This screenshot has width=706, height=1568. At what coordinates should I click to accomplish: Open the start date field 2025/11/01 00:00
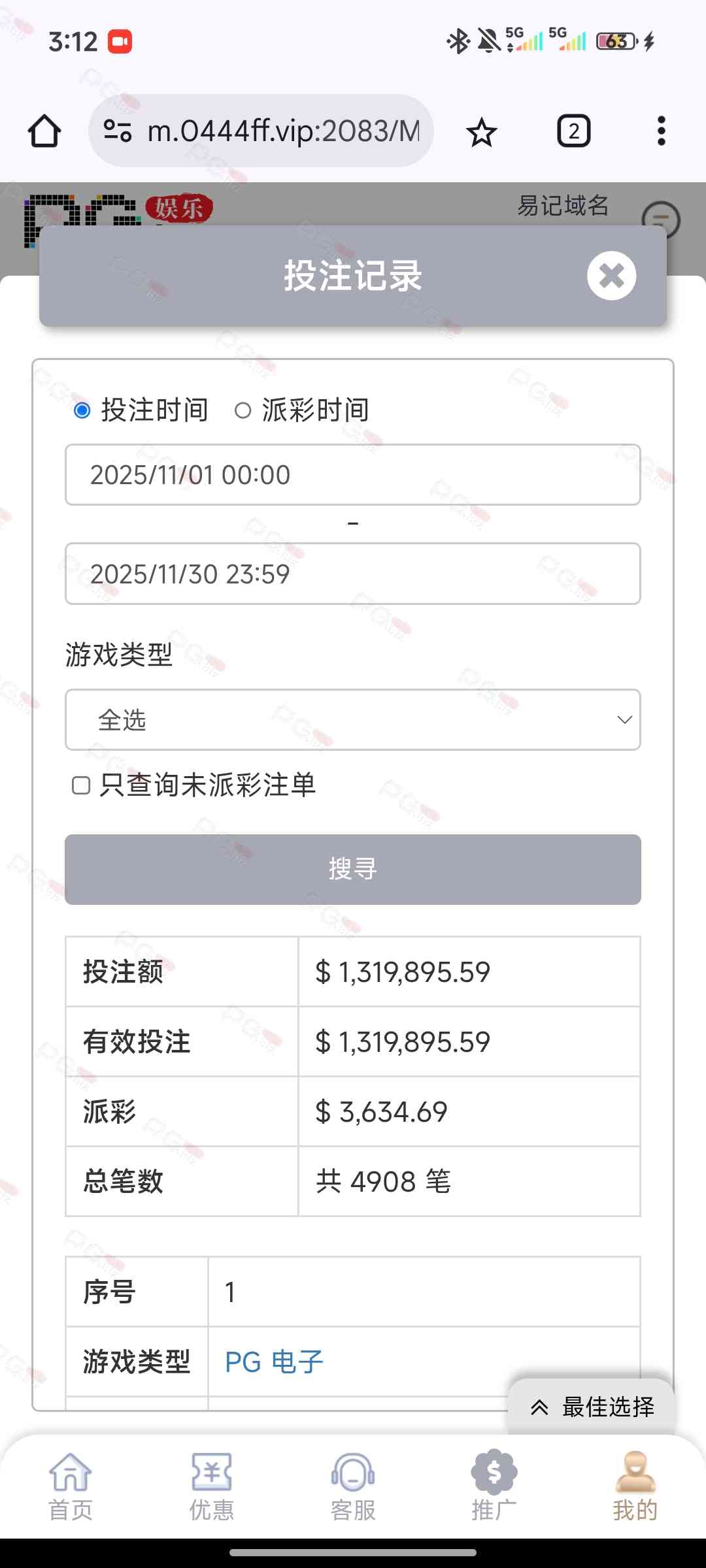point(353,475)
